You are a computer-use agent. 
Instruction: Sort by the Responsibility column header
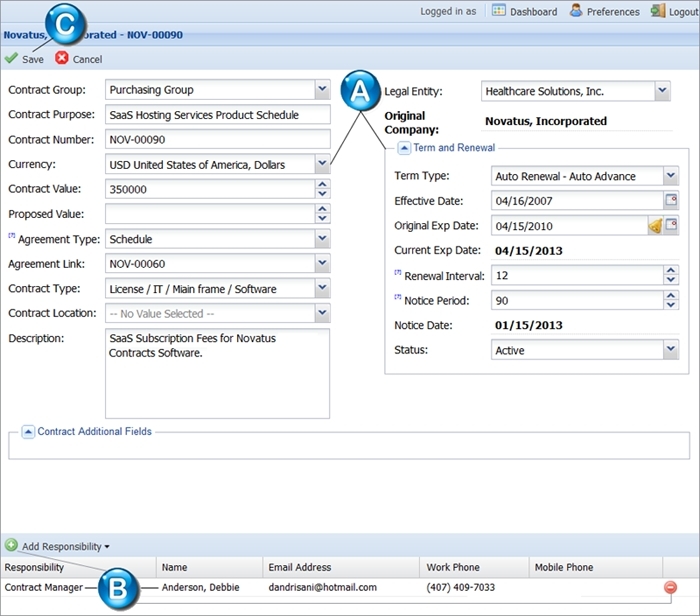tap(78, 567)
